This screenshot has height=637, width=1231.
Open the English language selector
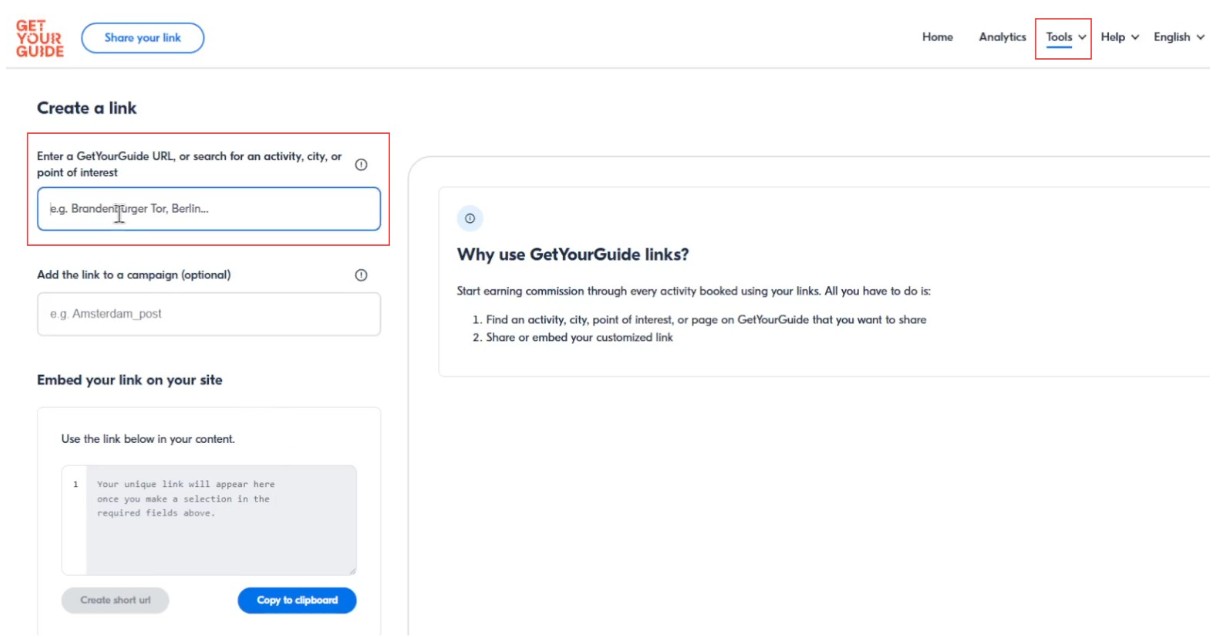pos(1178,38)
